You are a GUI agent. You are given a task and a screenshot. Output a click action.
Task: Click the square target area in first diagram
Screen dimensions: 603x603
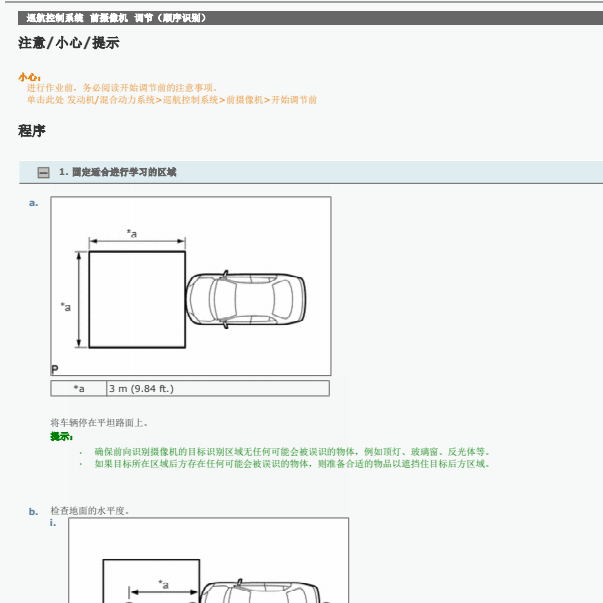coord(137,300)
